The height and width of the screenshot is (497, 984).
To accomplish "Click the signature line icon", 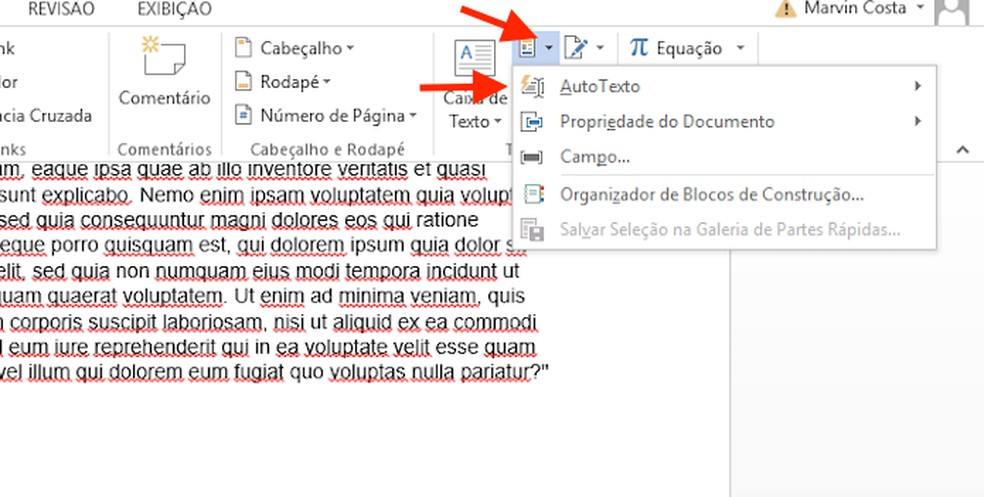I will tap(576, 48).
